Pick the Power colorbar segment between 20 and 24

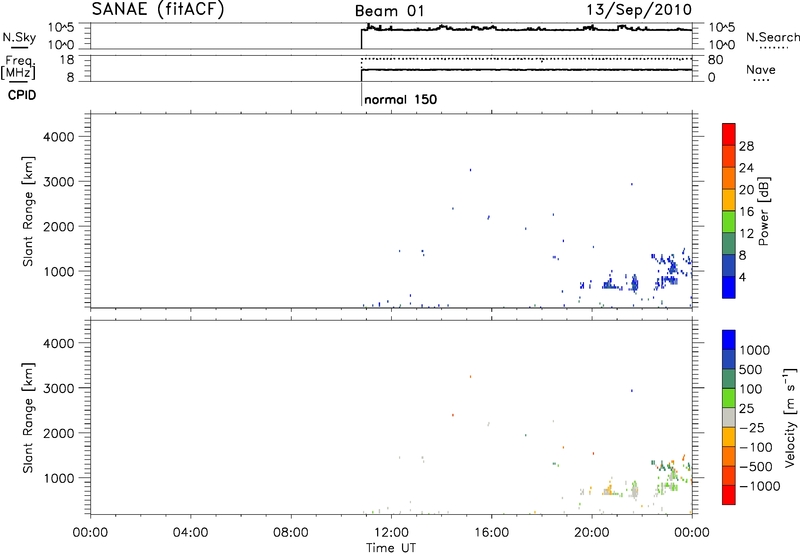(x=729, y=178)
